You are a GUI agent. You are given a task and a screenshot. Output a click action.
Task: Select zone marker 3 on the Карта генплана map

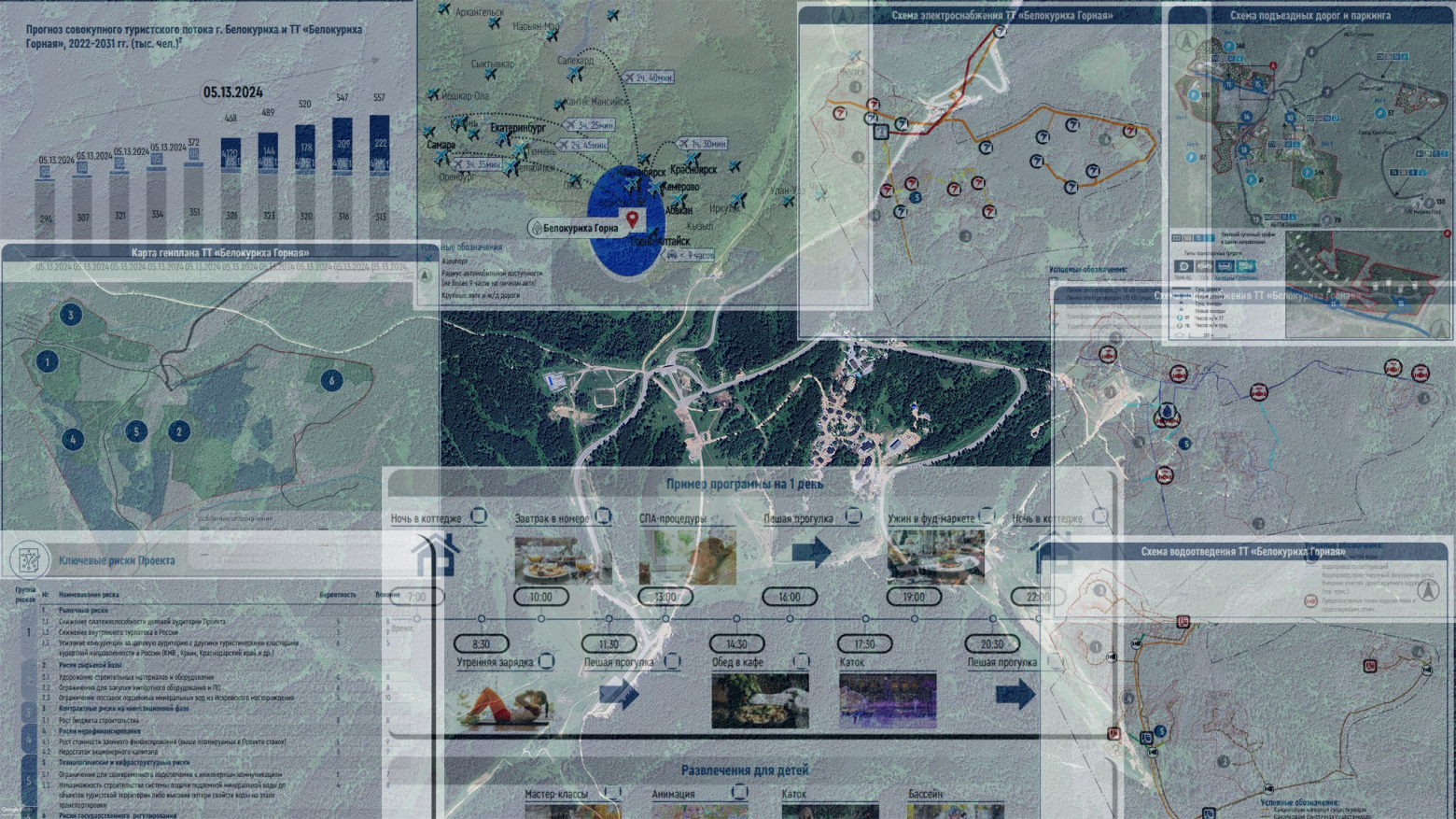(x=71, y=315)
